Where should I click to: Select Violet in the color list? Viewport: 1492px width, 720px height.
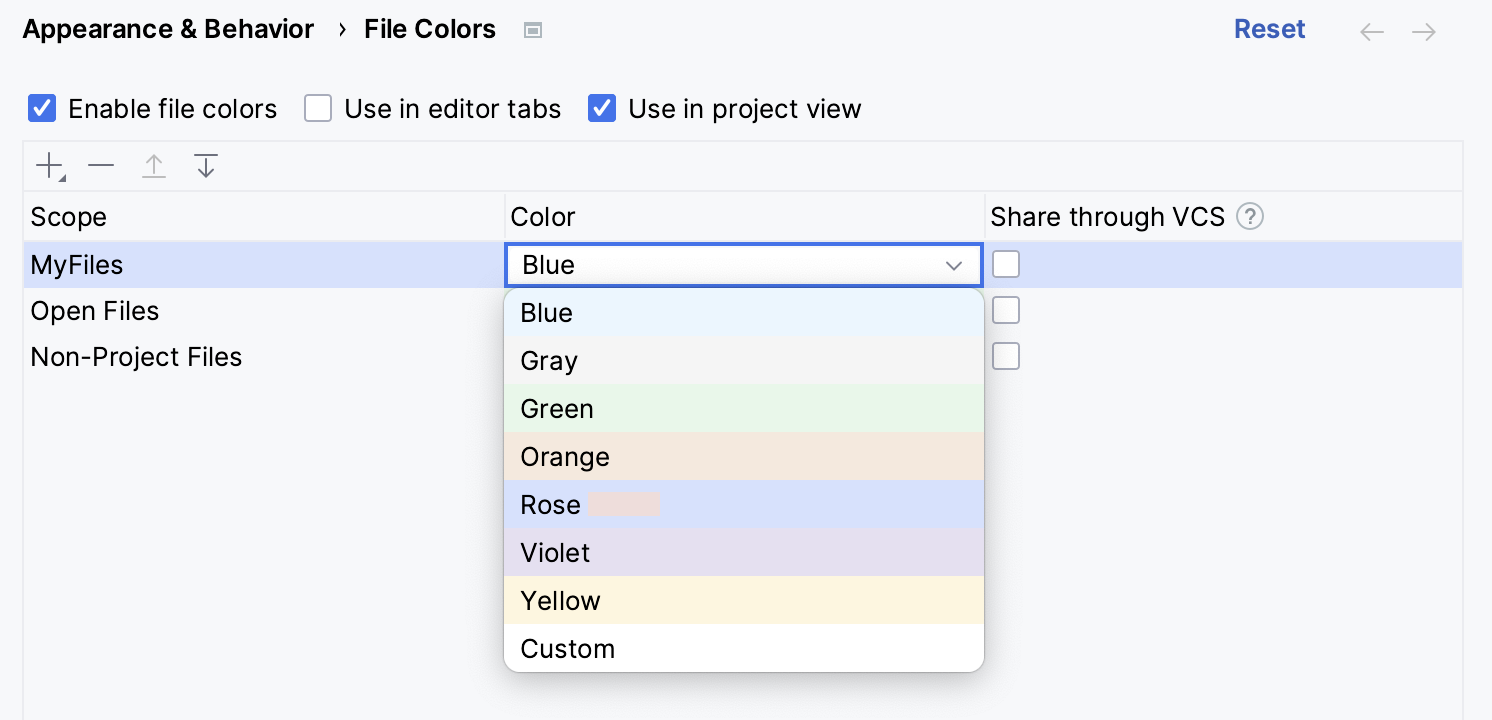(x=743, y=553)
